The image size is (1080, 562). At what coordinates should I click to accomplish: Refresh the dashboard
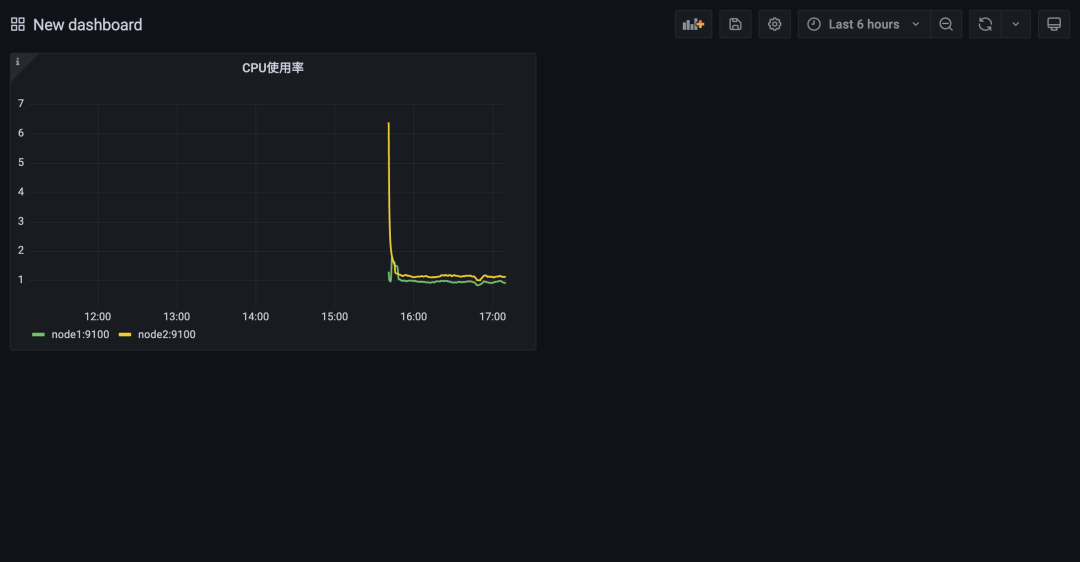pyautogui.click(x=985, y=24)
